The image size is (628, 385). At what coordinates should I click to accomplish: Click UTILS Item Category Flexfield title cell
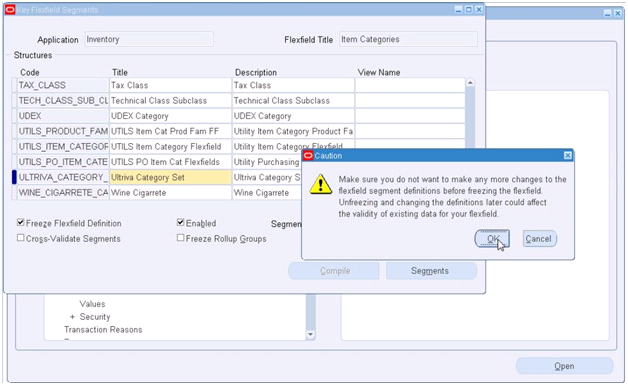171,147
